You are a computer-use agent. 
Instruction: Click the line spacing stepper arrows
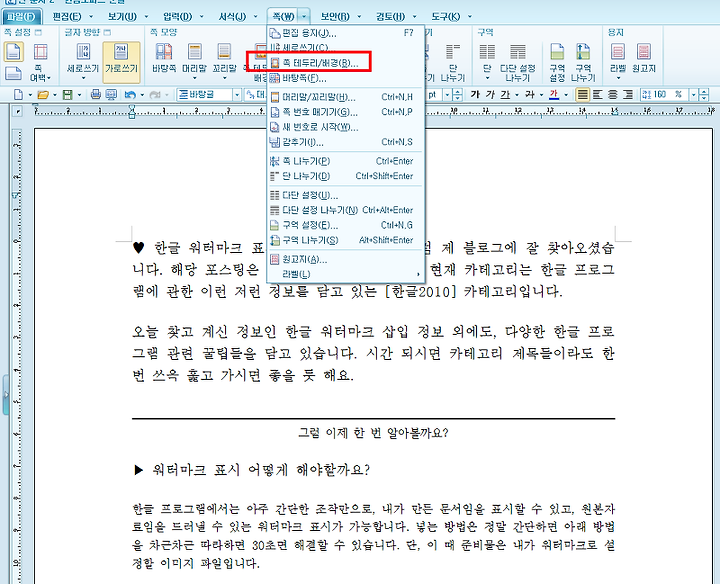[704, 95]
